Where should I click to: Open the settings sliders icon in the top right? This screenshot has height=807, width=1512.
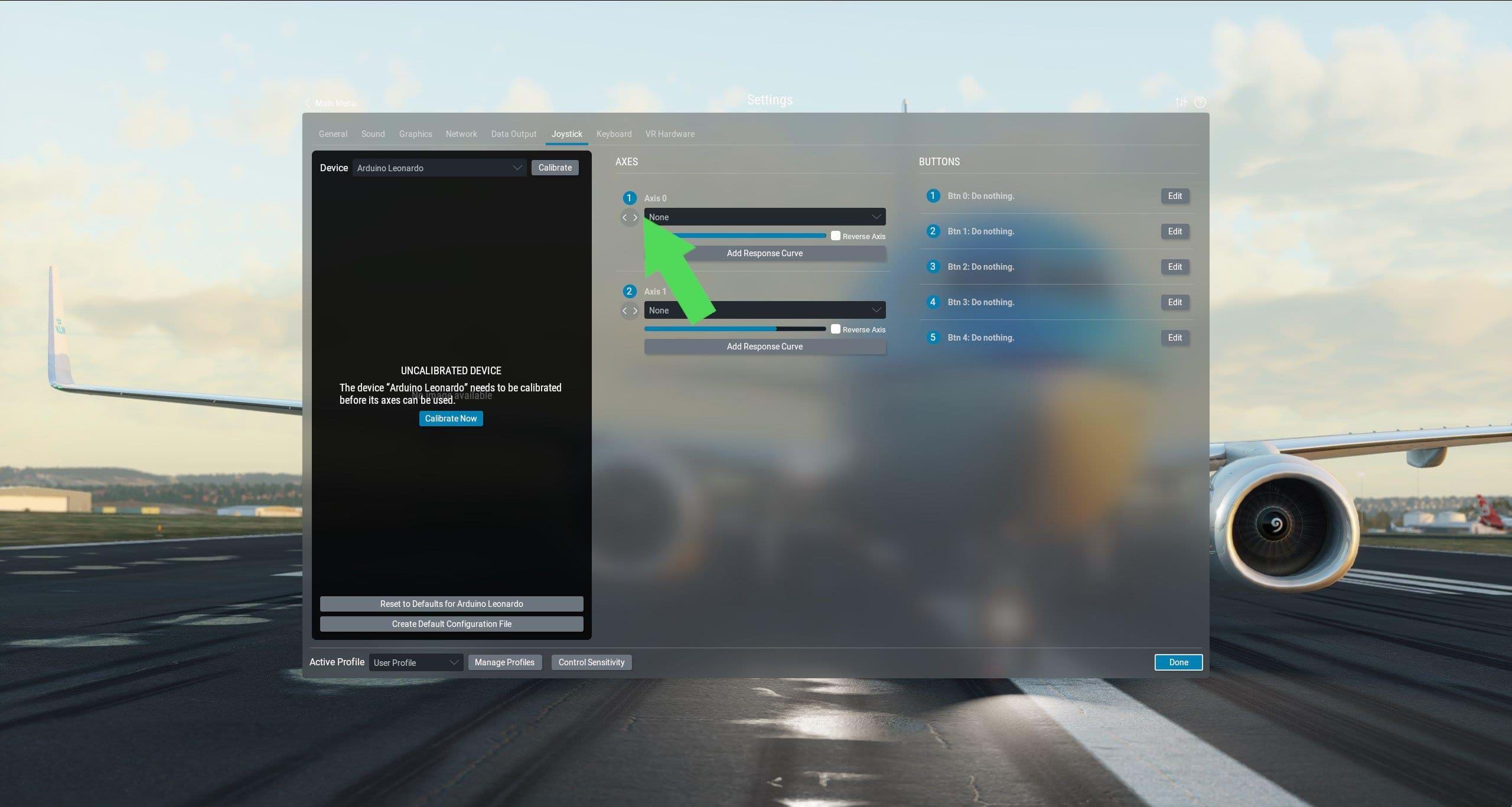(1181, 102)
